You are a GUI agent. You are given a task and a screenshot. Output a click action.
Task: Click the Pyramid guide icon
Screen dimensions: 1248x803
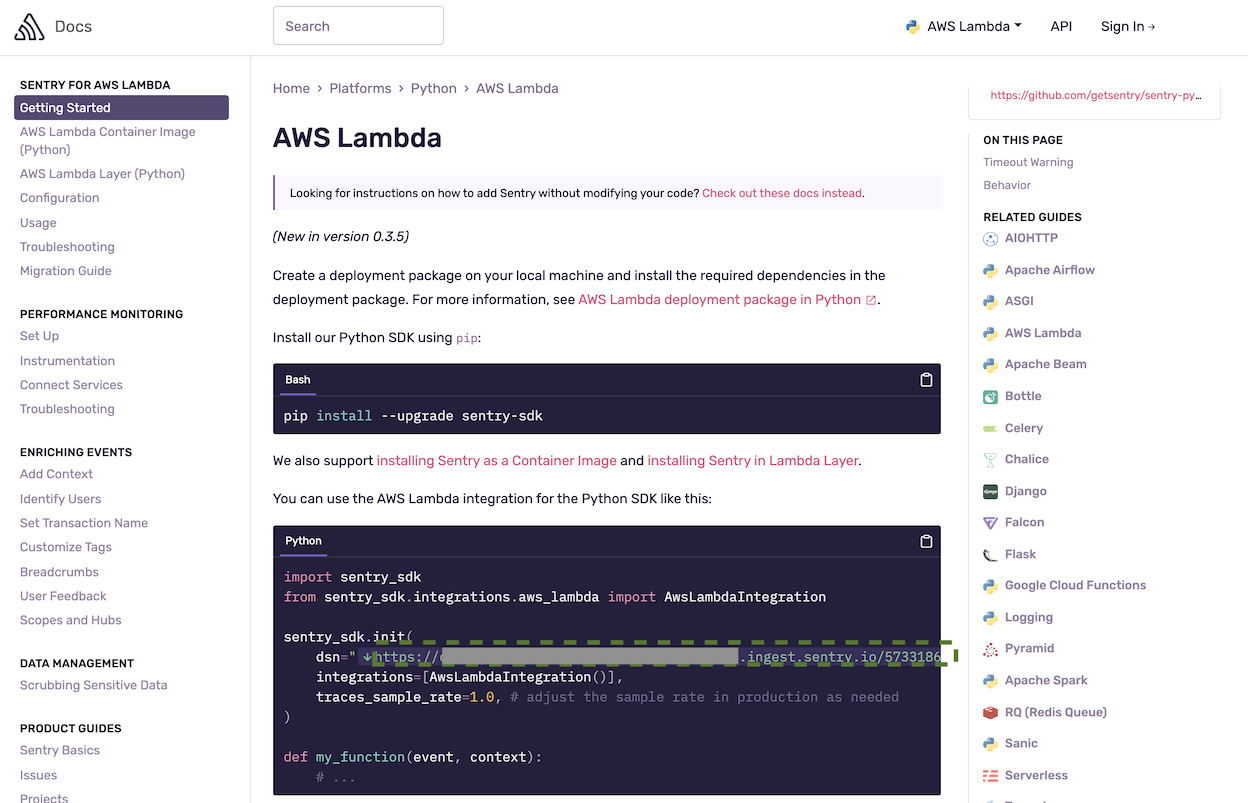tap(990, 649)
